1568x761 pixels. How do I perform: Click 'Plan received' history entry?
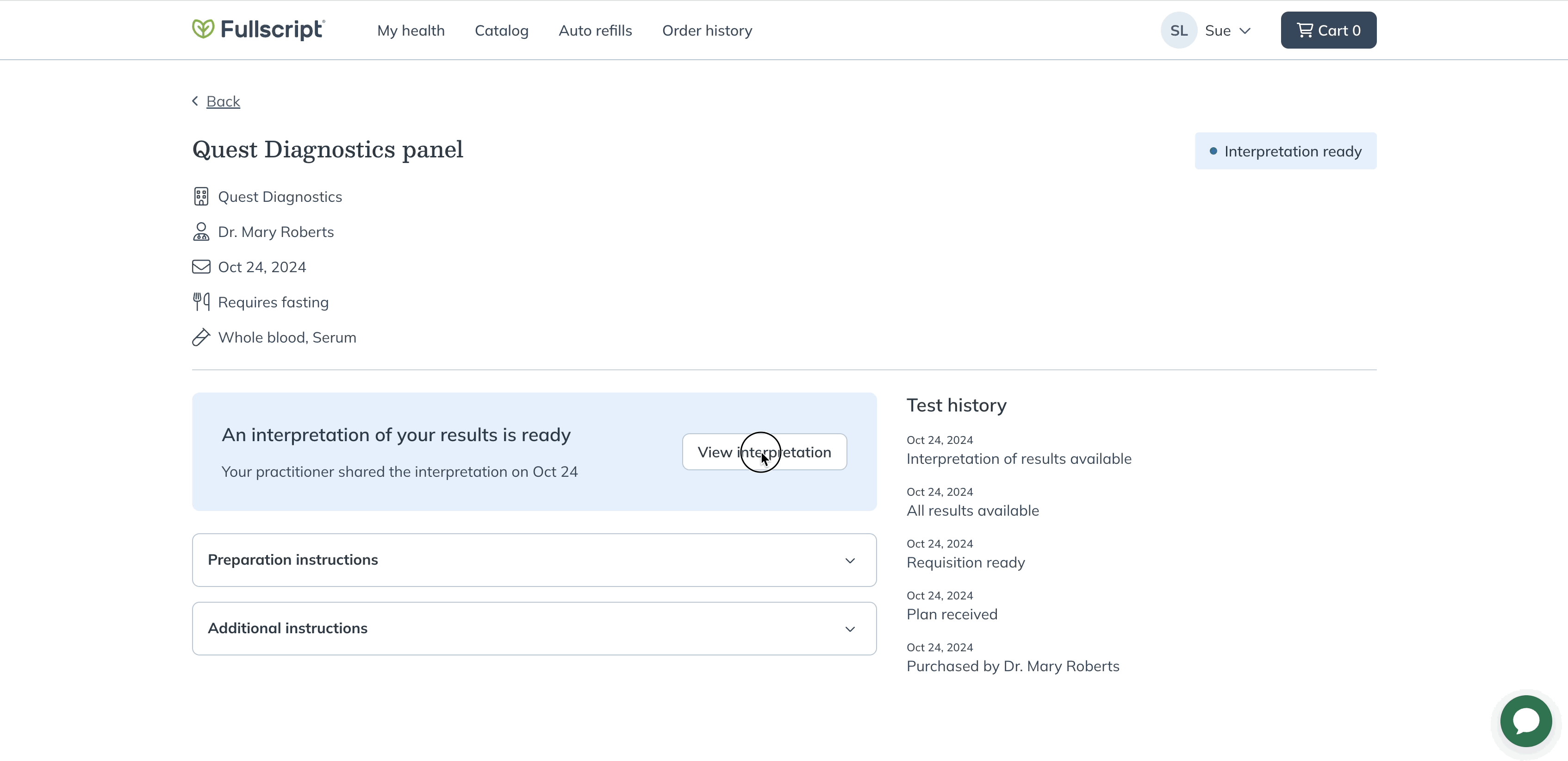pos(952,614)
